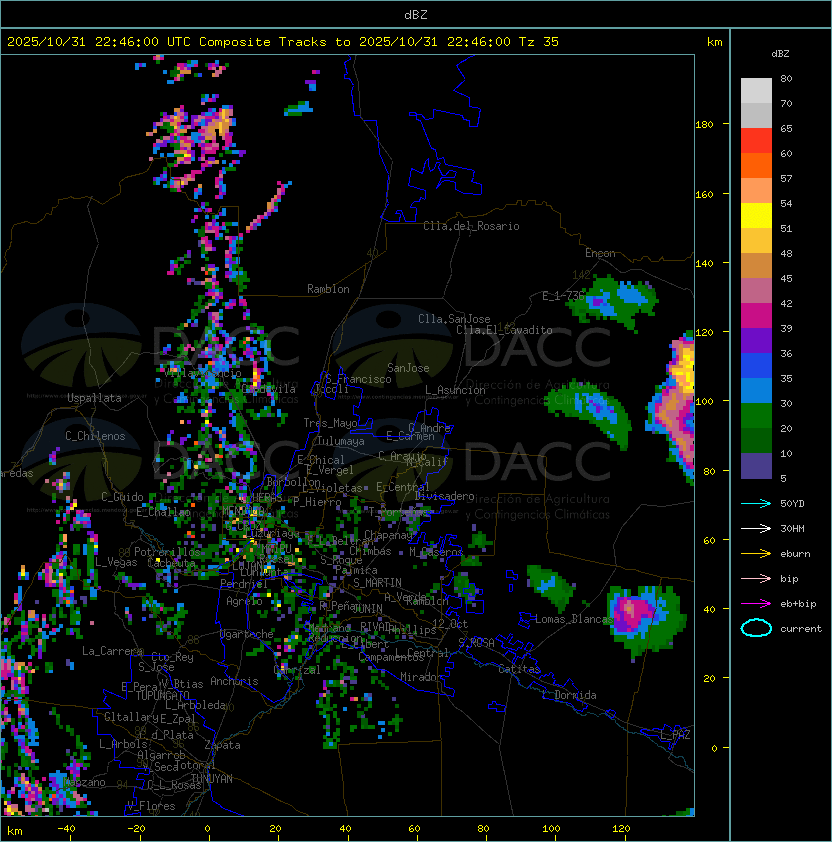
Task: Click the Carrizal place label
Action: pyautogui.click(x=297, y=670)
